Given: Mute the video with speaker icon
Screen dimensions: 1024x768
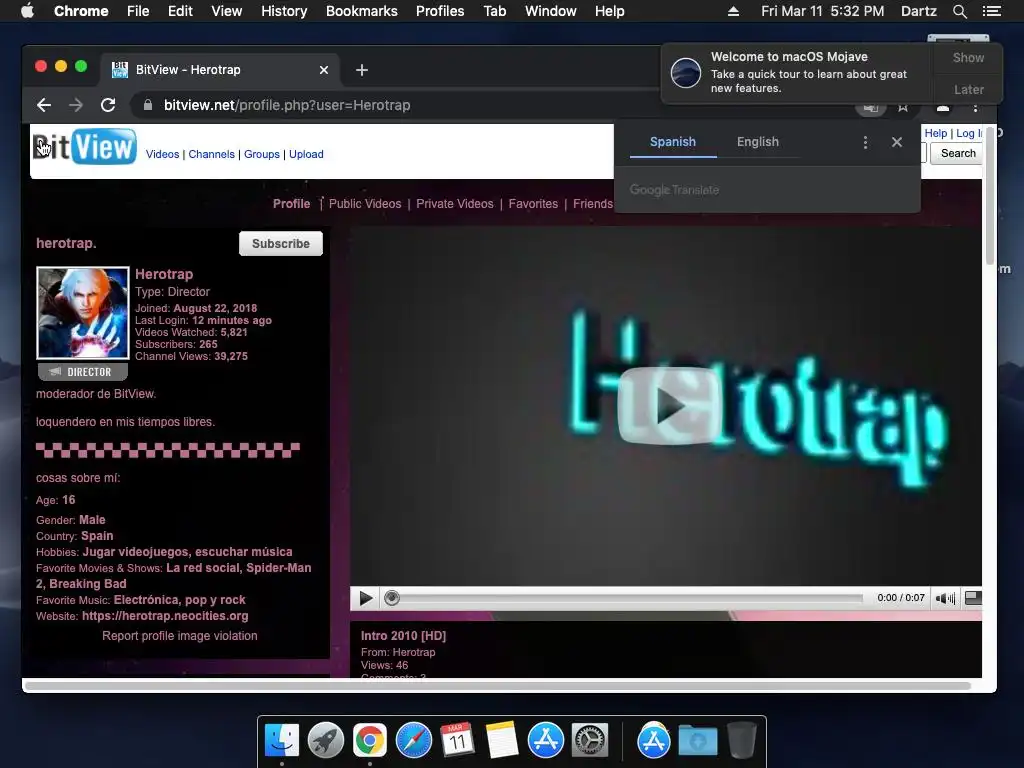Looking at the screenshot, I should (944, 598).
